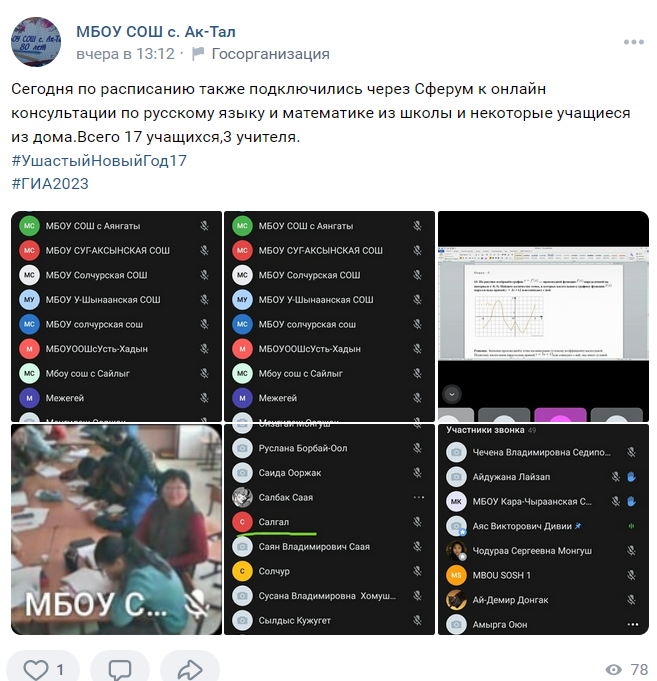
Task: Open the three-dot post options menu
Action: coord(634,42)
